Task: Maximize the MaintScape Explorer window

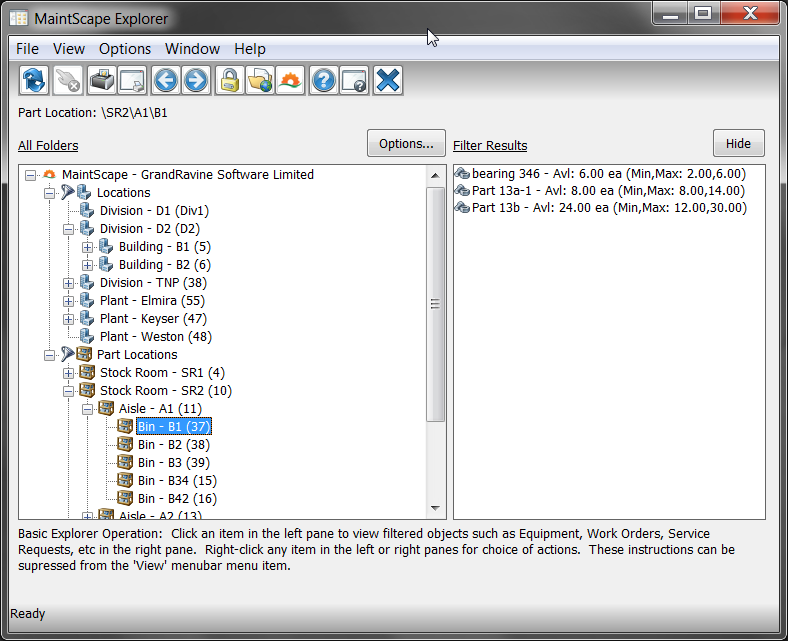Action: pyautogui.click(x=703, y=13)
